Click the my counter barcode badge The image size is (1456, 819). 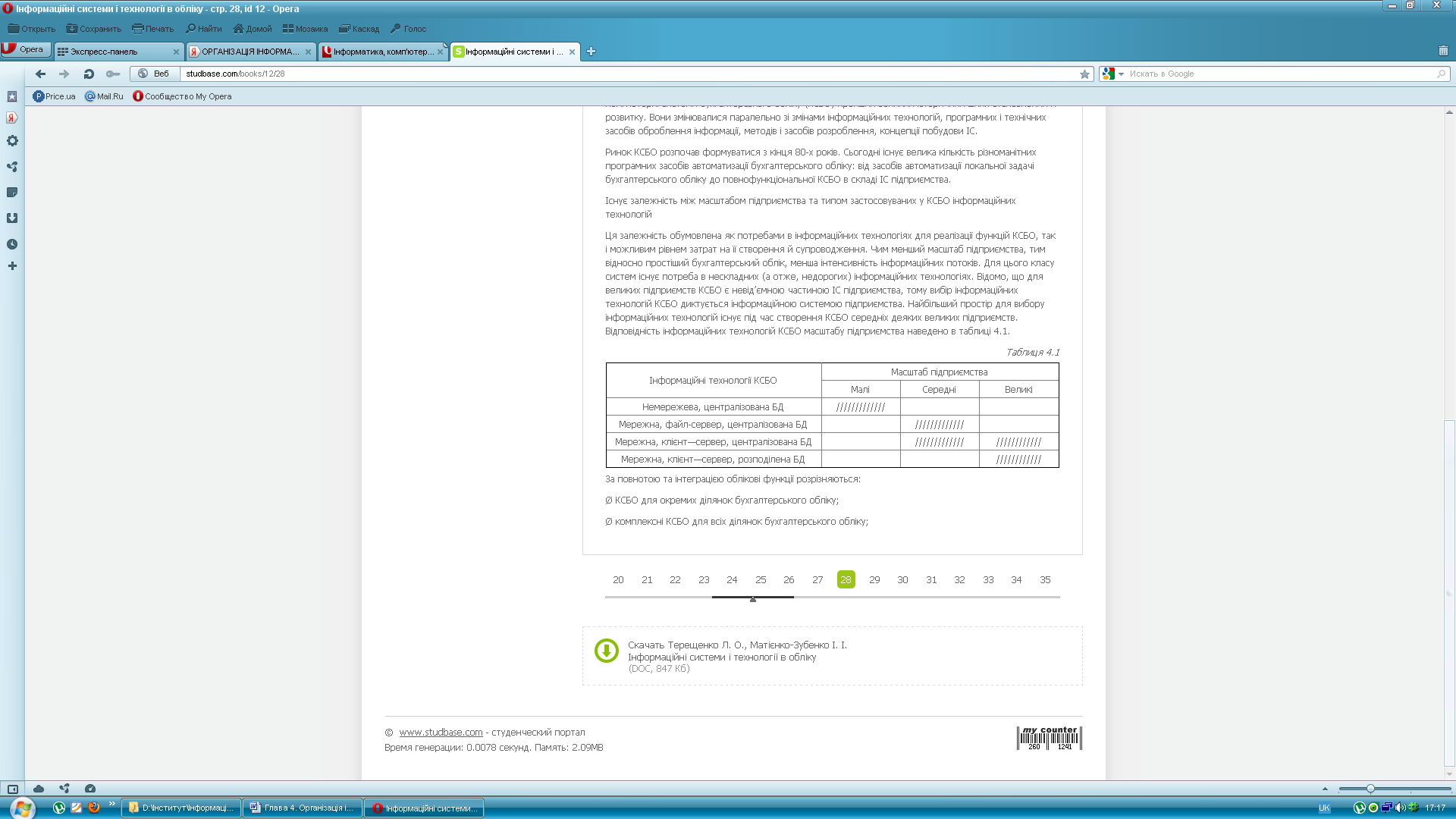[1050, 738]
